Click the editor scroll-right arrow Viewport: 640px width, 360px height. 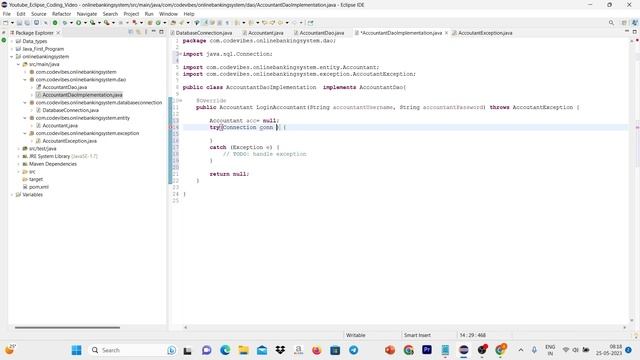[624, 327]
